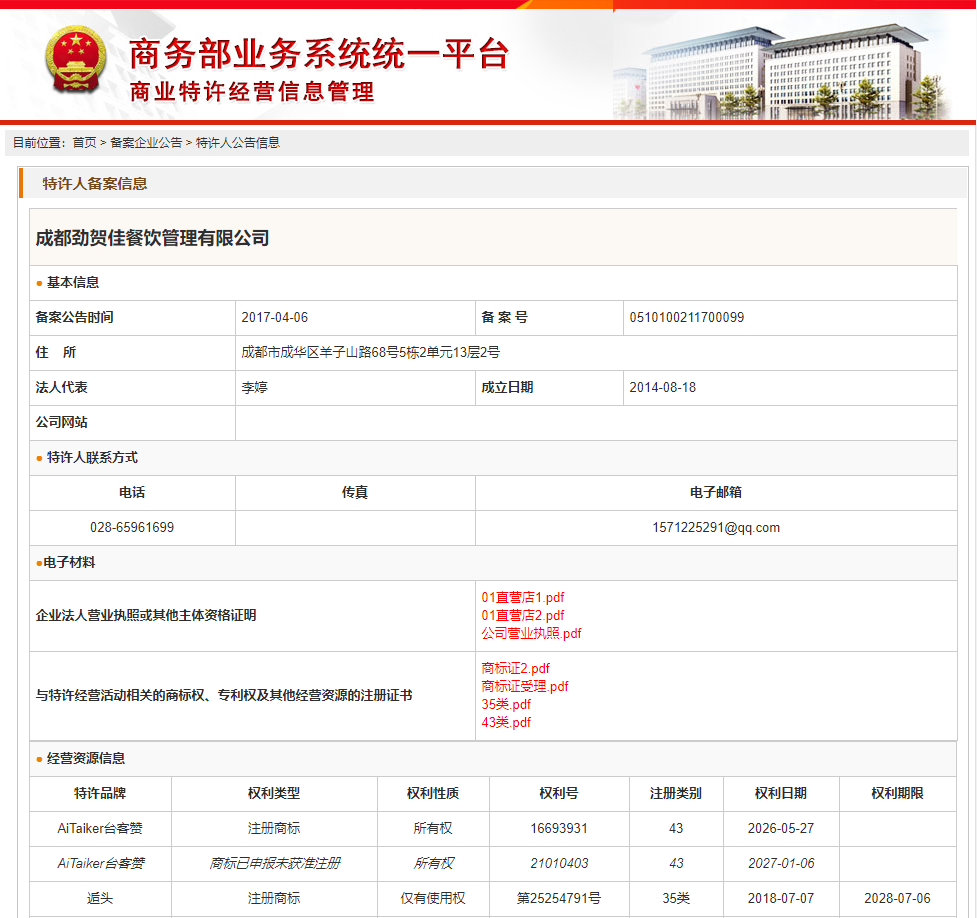
Task: Click the 权利性质 column header
Action: [x=433, y=793]
